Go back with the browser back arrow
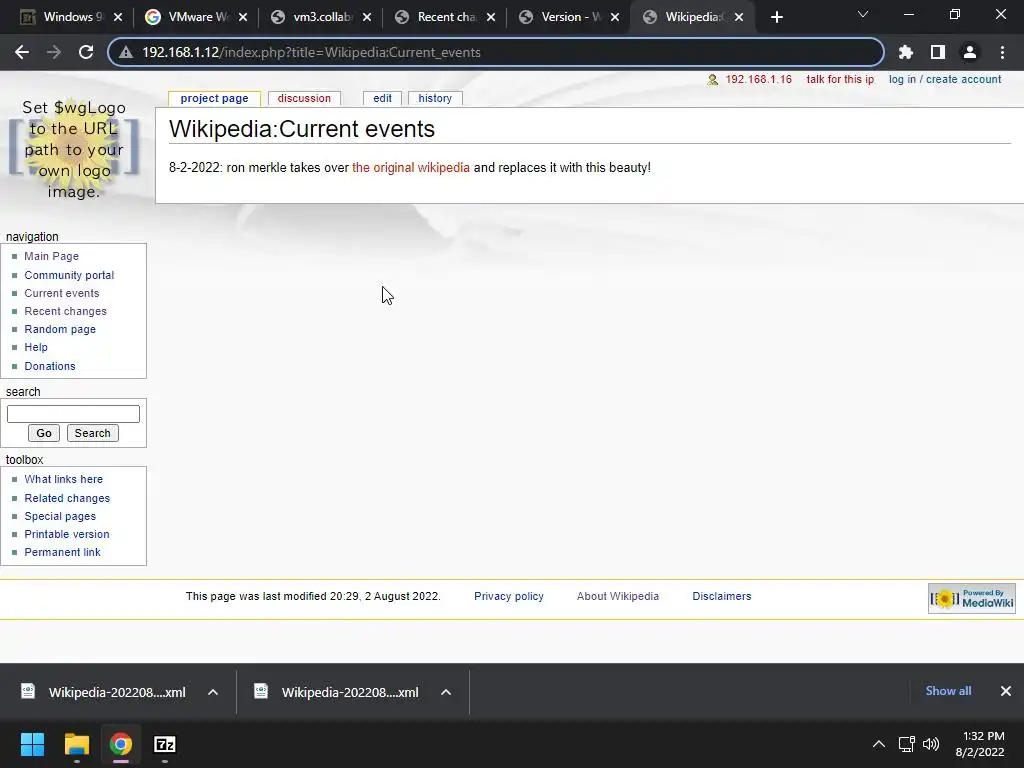Viewport: 1024px width, 768px height. tap(22, 52)
